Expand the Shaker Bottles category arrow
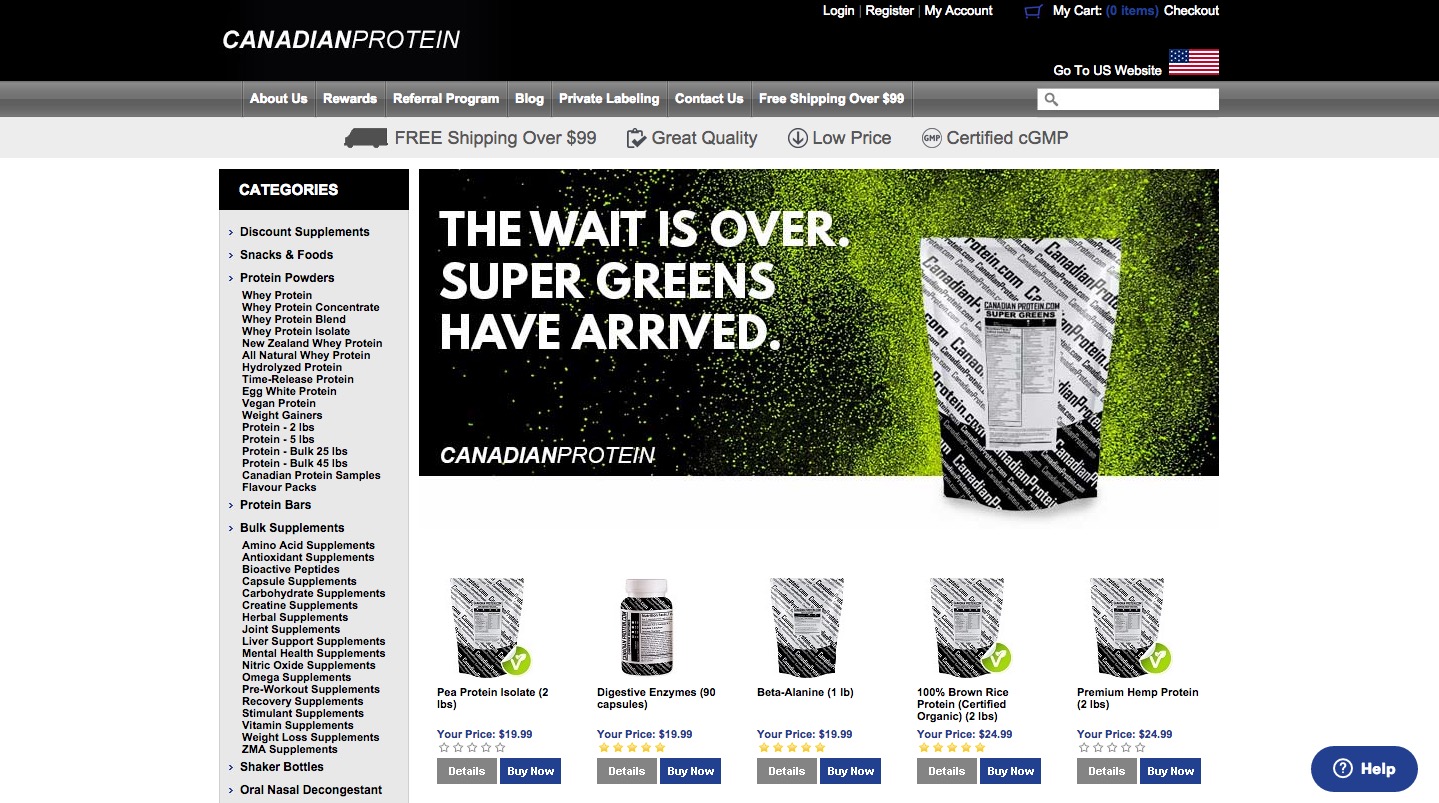The image size is (1439, 803). [231, 767]
